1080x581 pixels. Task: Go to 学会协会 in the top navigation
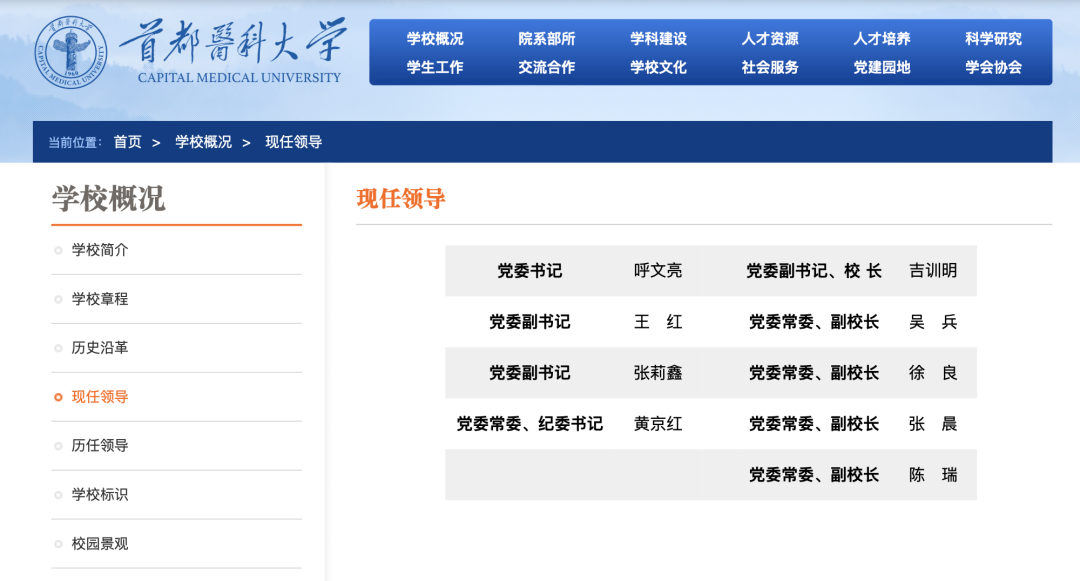pyautogui.click(x=993, y=67)
